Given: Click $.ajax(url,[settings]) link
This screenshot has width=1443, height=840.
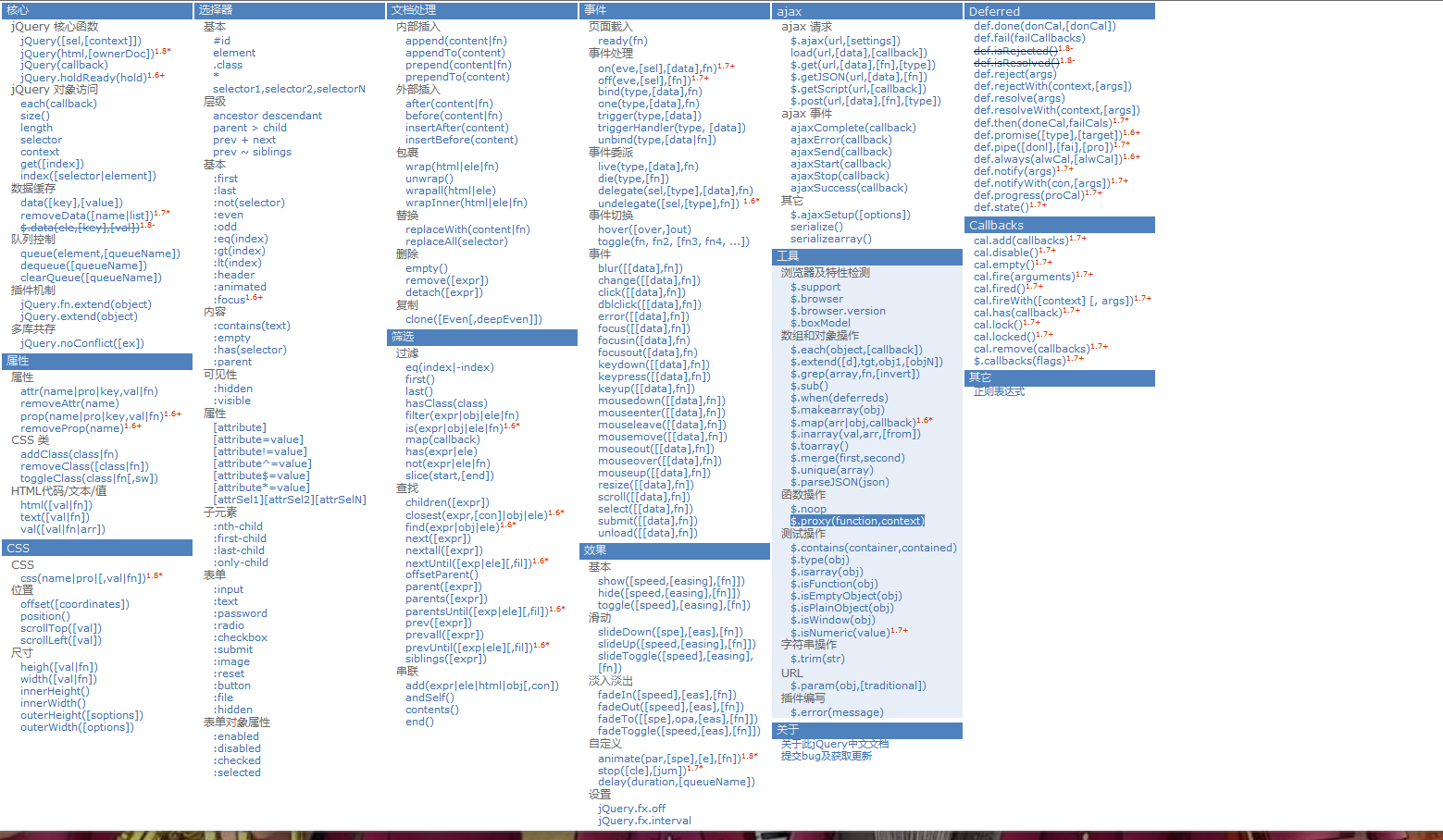Looking at the screenshot, I should (x=845, y=41).
